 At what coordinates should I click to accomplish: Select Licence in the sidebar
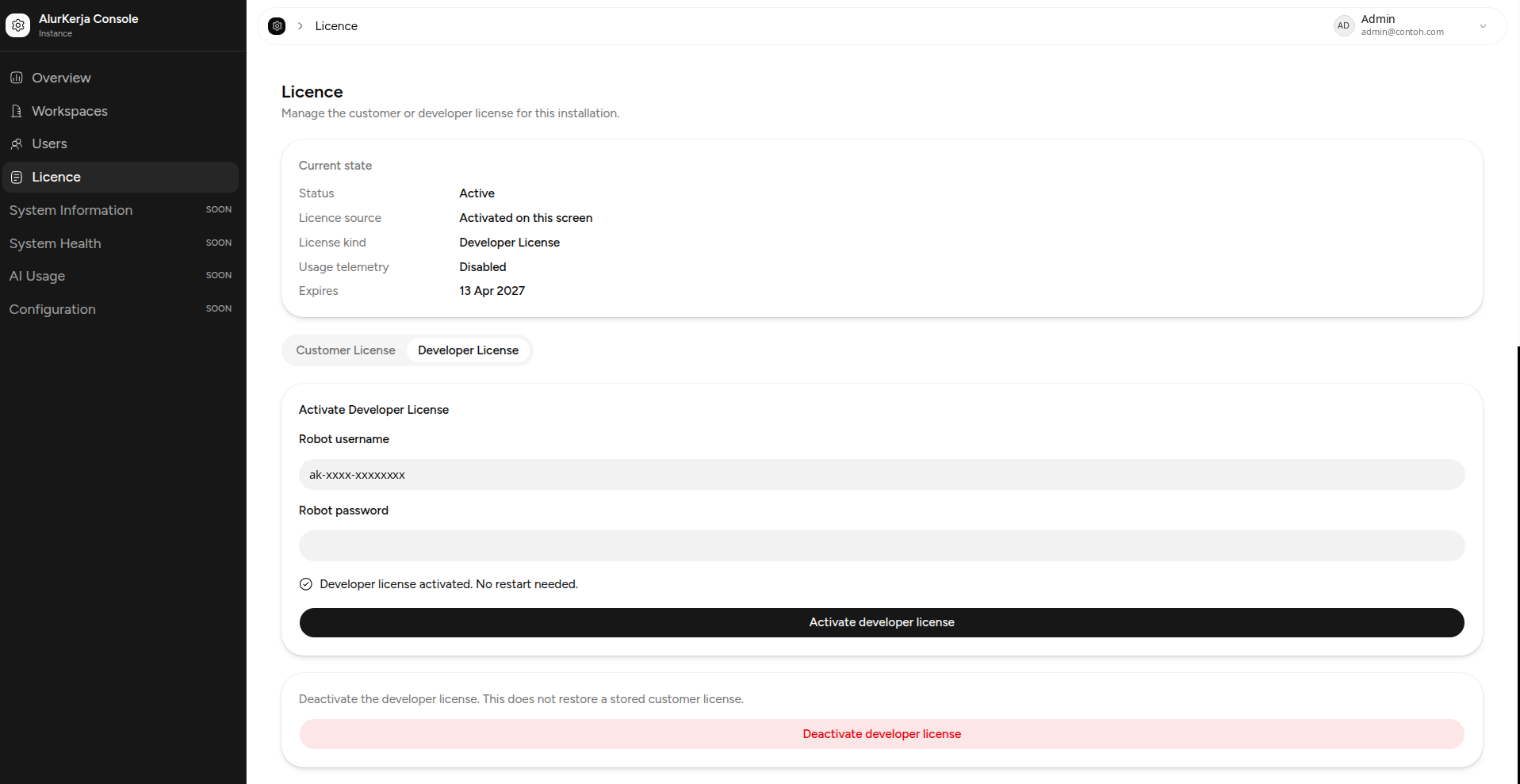(x=121, y=177)
